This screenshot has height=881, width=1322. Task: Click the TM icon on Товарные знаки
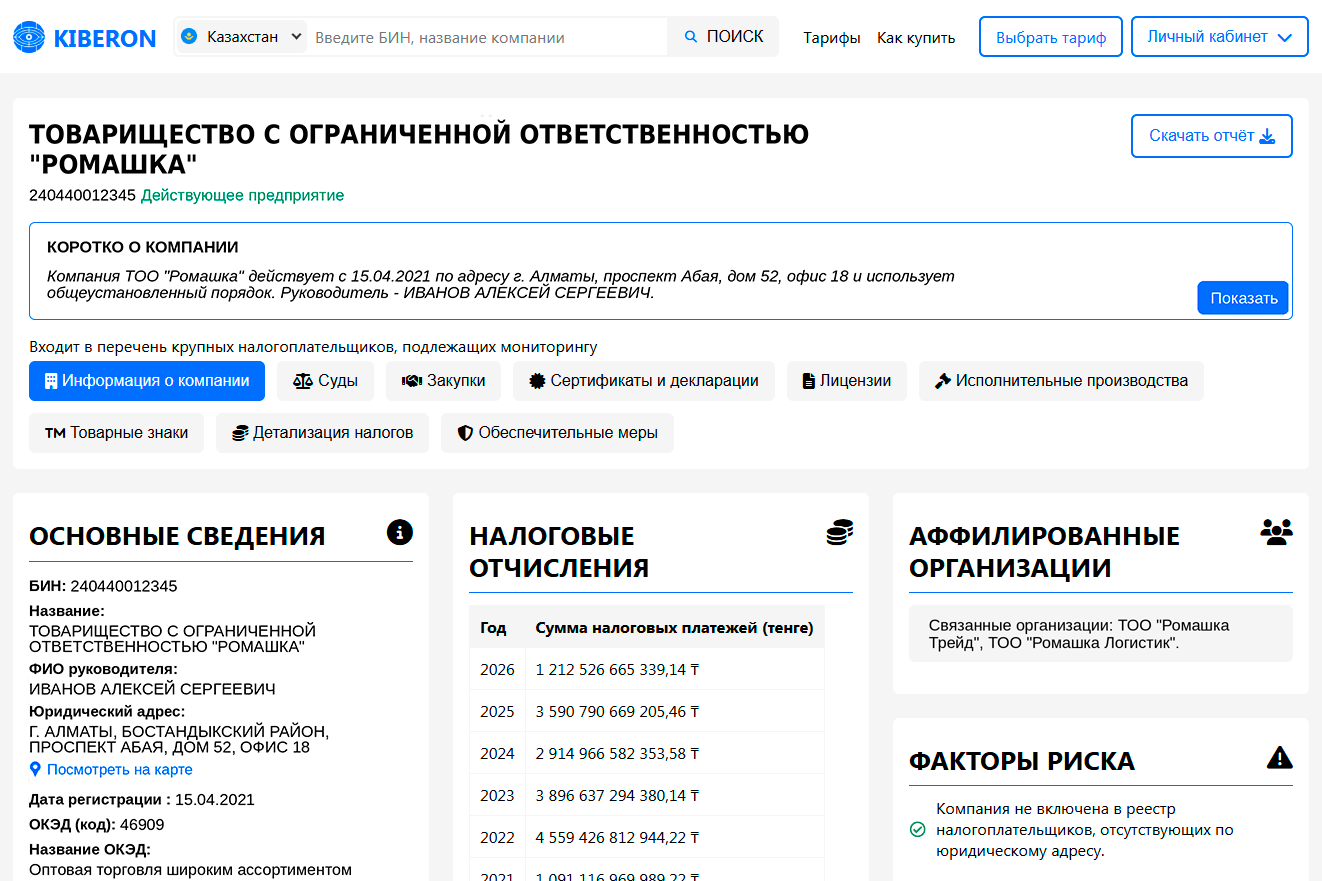(55, 433)
